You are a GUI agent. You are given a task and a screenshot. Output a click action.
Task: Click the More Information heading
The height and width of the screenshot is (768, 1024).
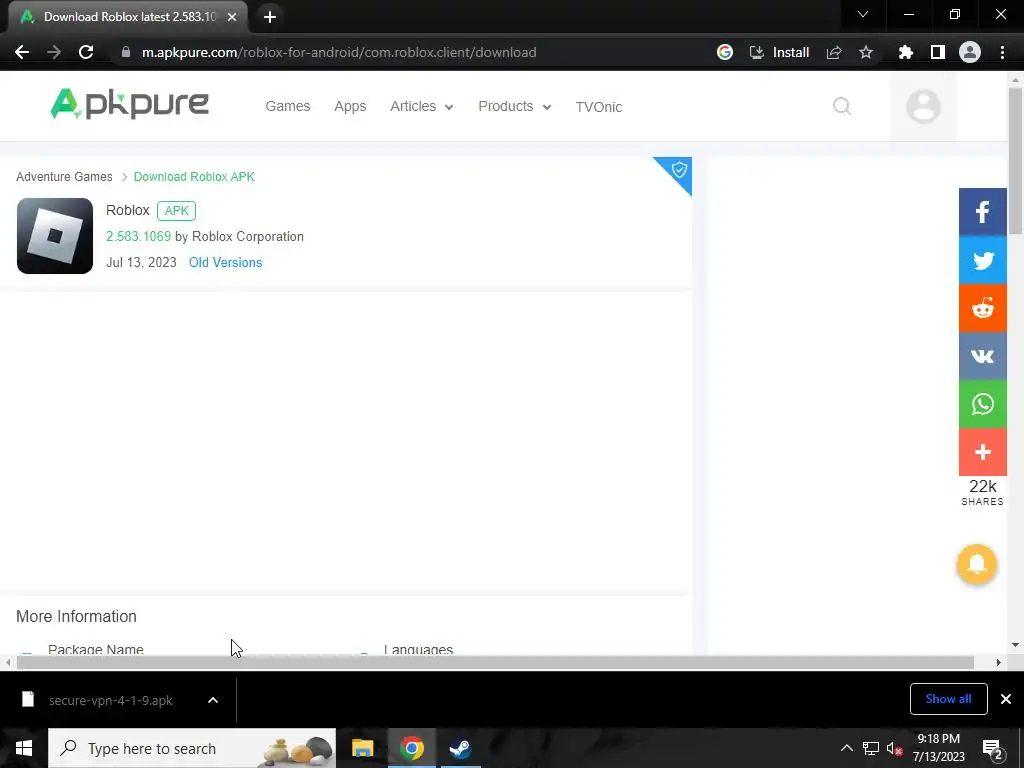[x=76, y=616]
